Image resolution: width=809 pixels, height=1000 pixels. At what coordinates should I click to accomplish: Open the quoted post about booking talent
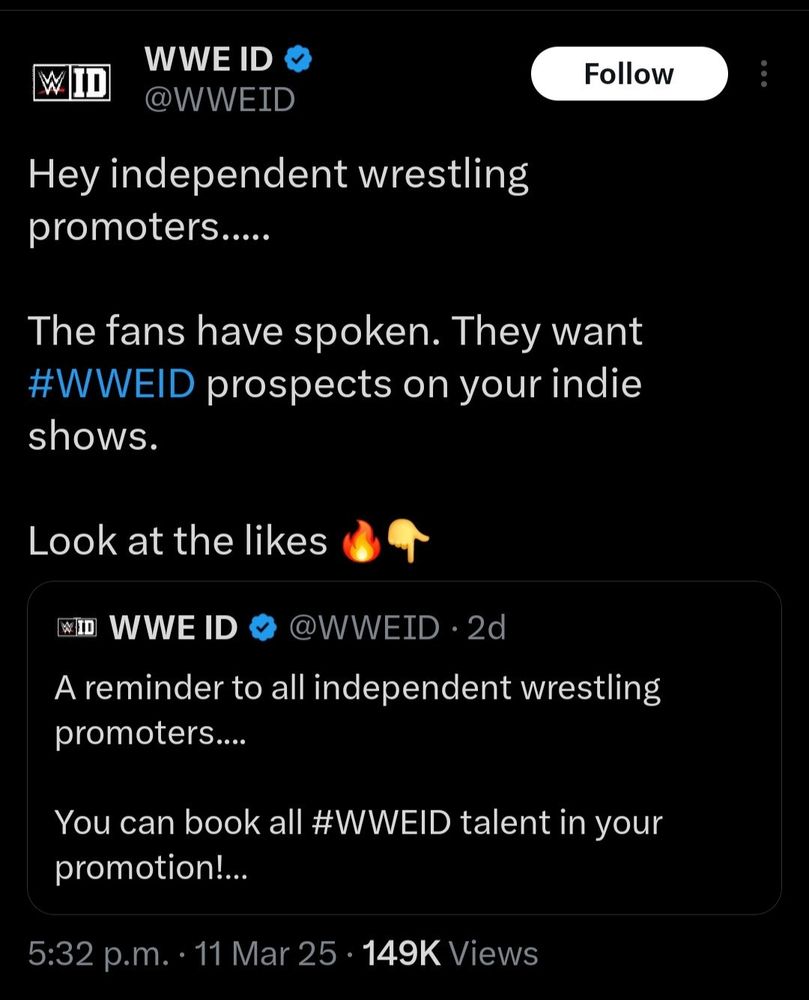point(404,760)
